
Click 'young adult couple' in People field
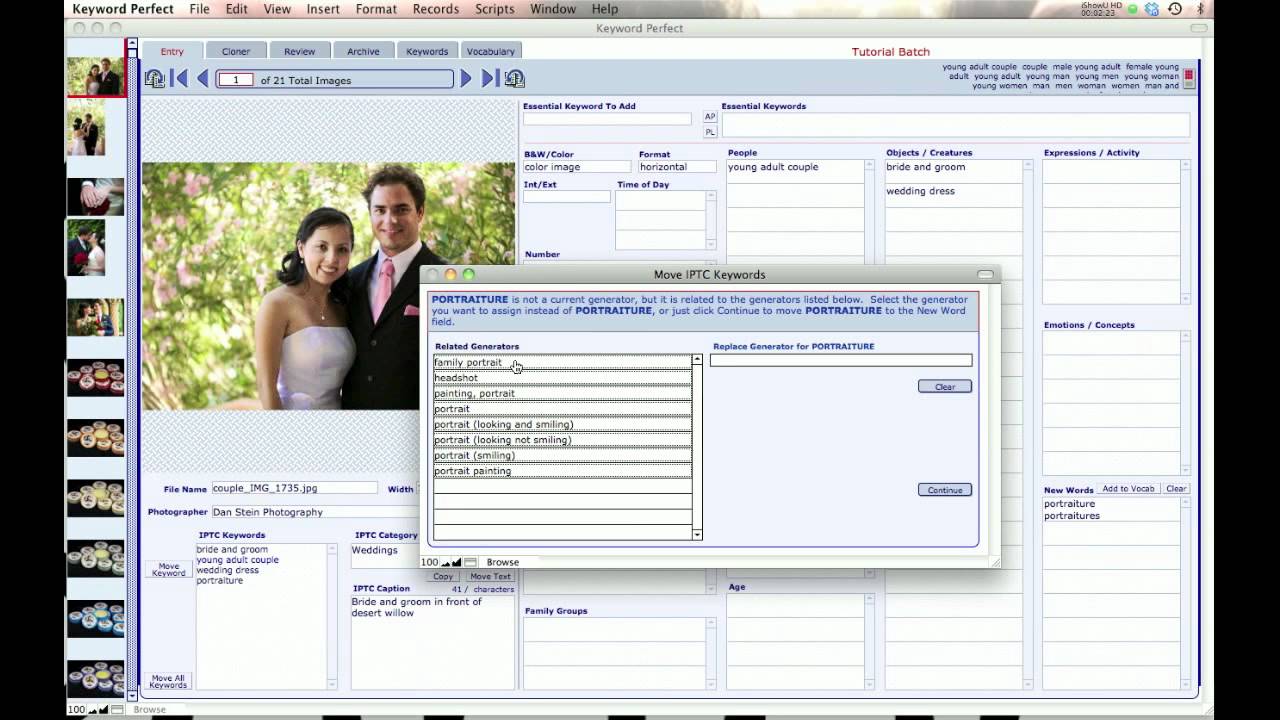tap(773, 167)
